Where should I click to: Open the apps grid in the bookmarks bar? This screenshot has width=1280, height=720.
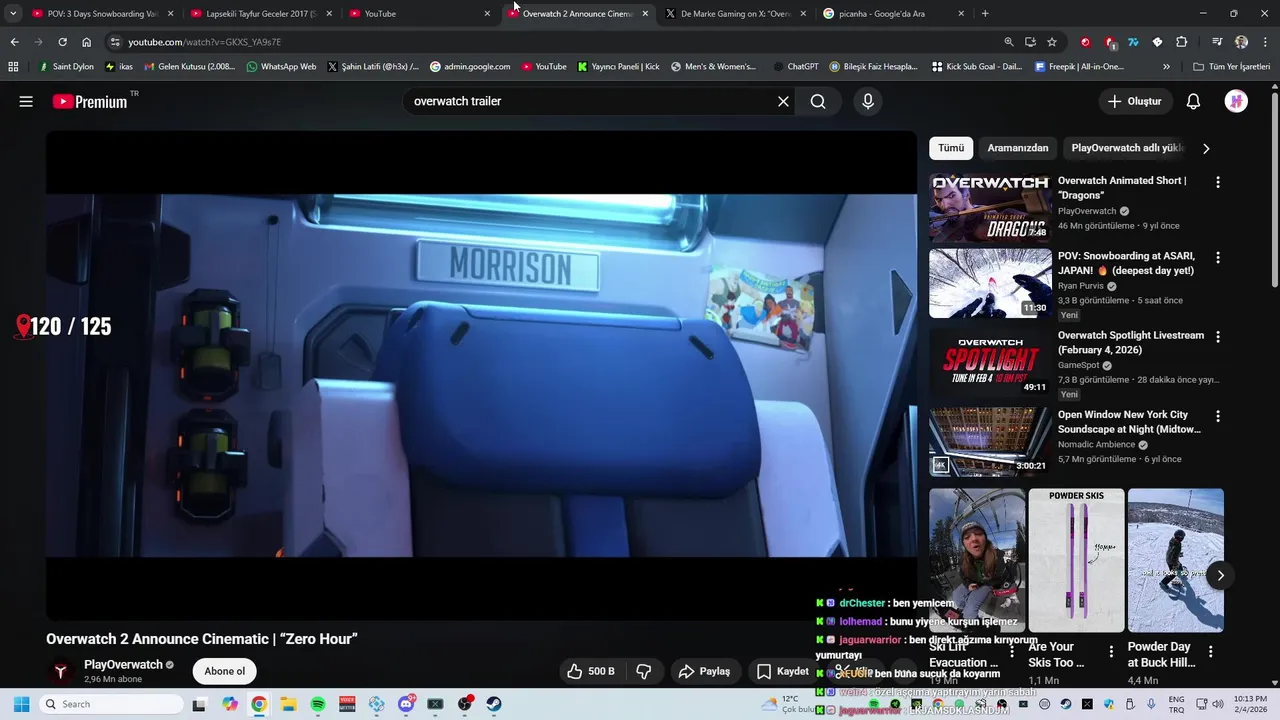tap(13, 67)
